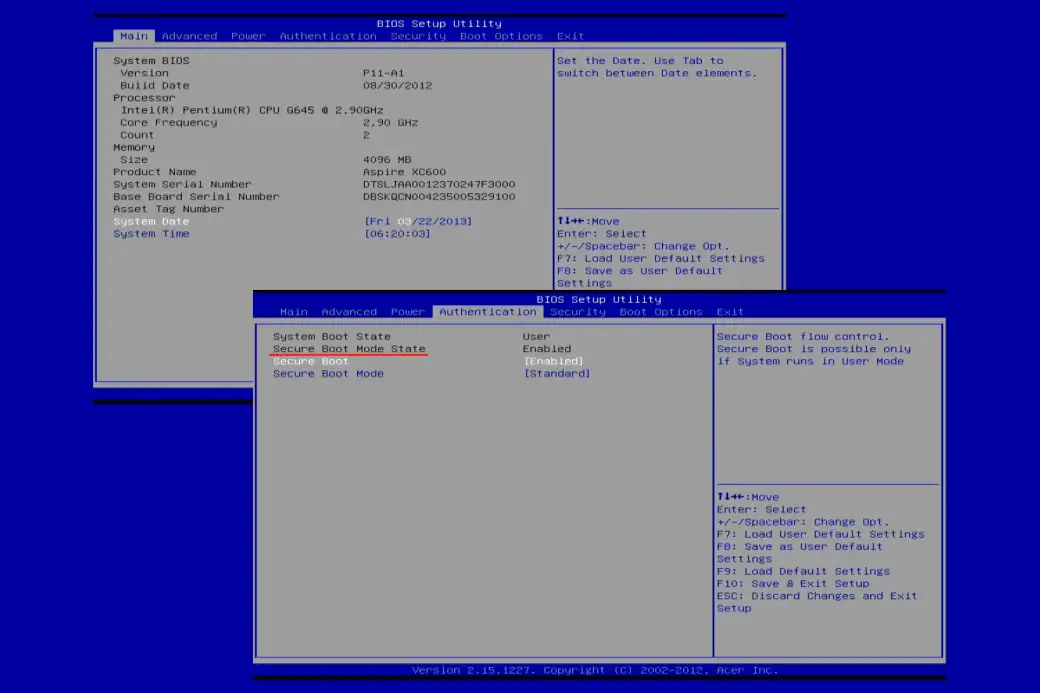Select the Secure Boot Mode setting

(x=328, y=374)
